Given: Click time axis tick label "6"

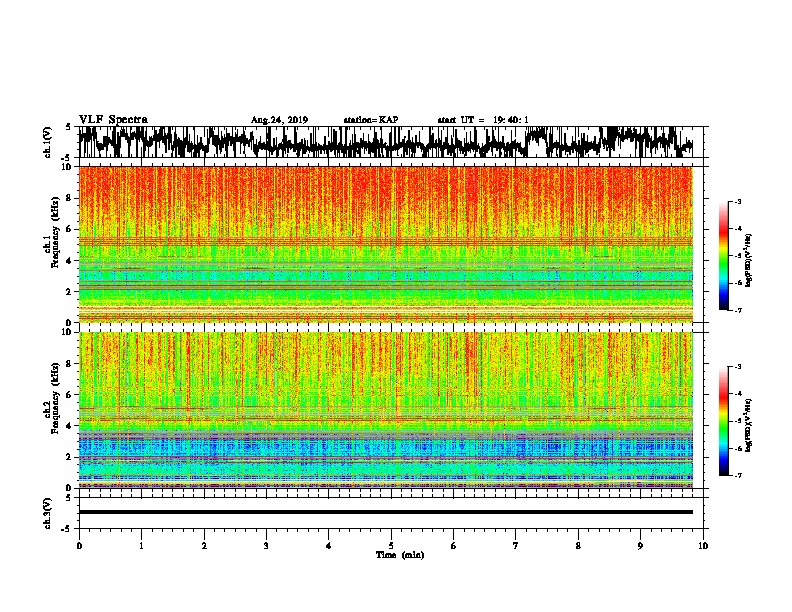Looking at the screenshot, I should coord(453,546).
